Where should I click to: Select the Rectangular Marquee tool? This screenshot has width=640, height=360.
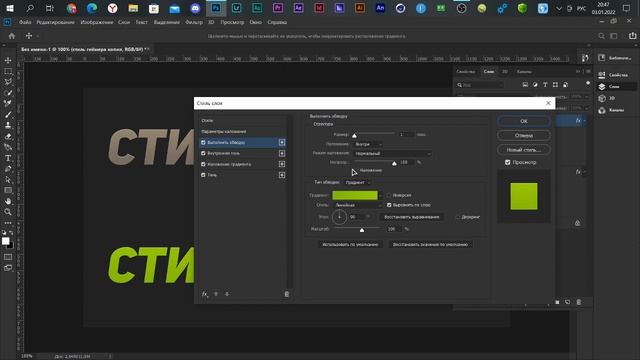point(8,71)
